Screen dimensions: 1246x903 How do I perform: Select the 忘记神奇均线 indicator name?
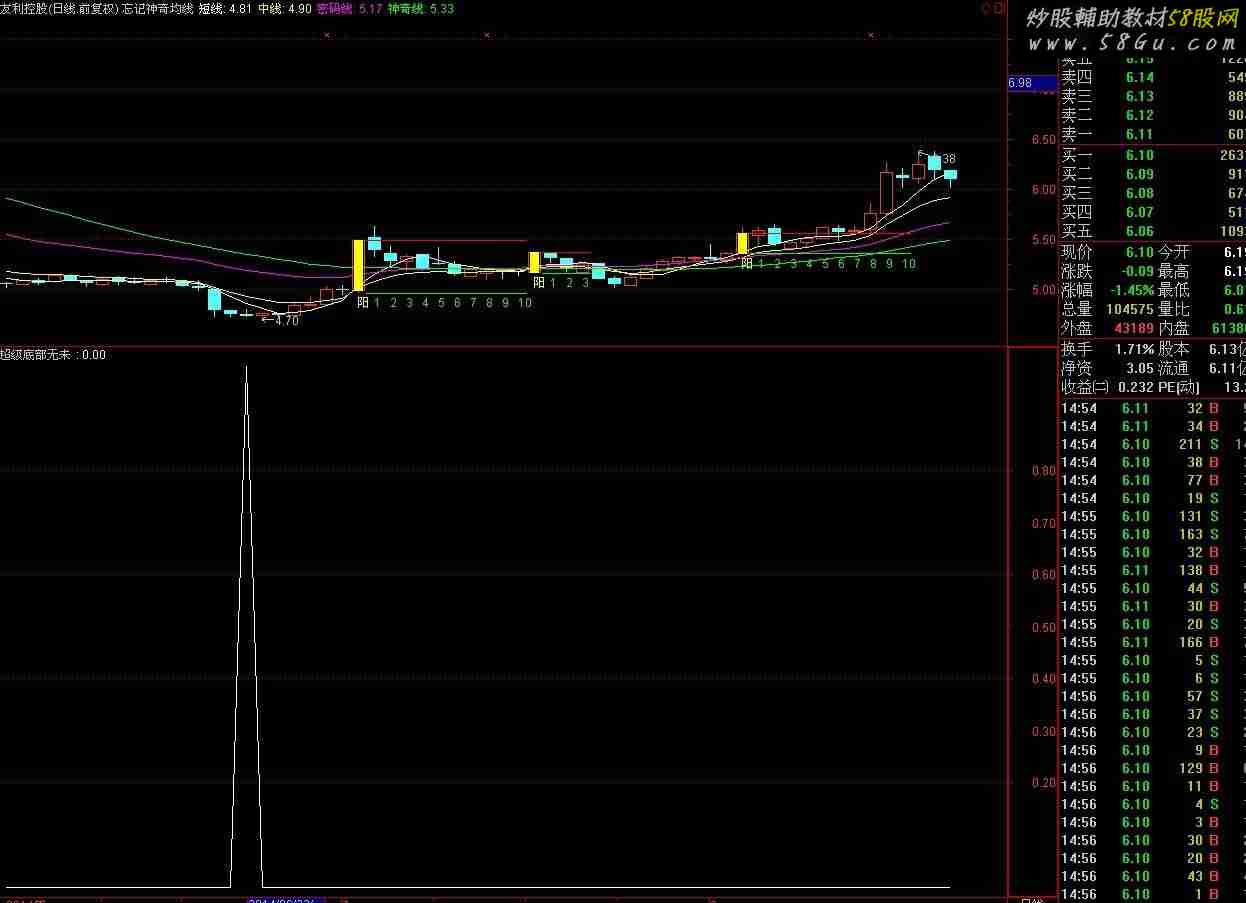pyautogui.click(x=158, y=8)
